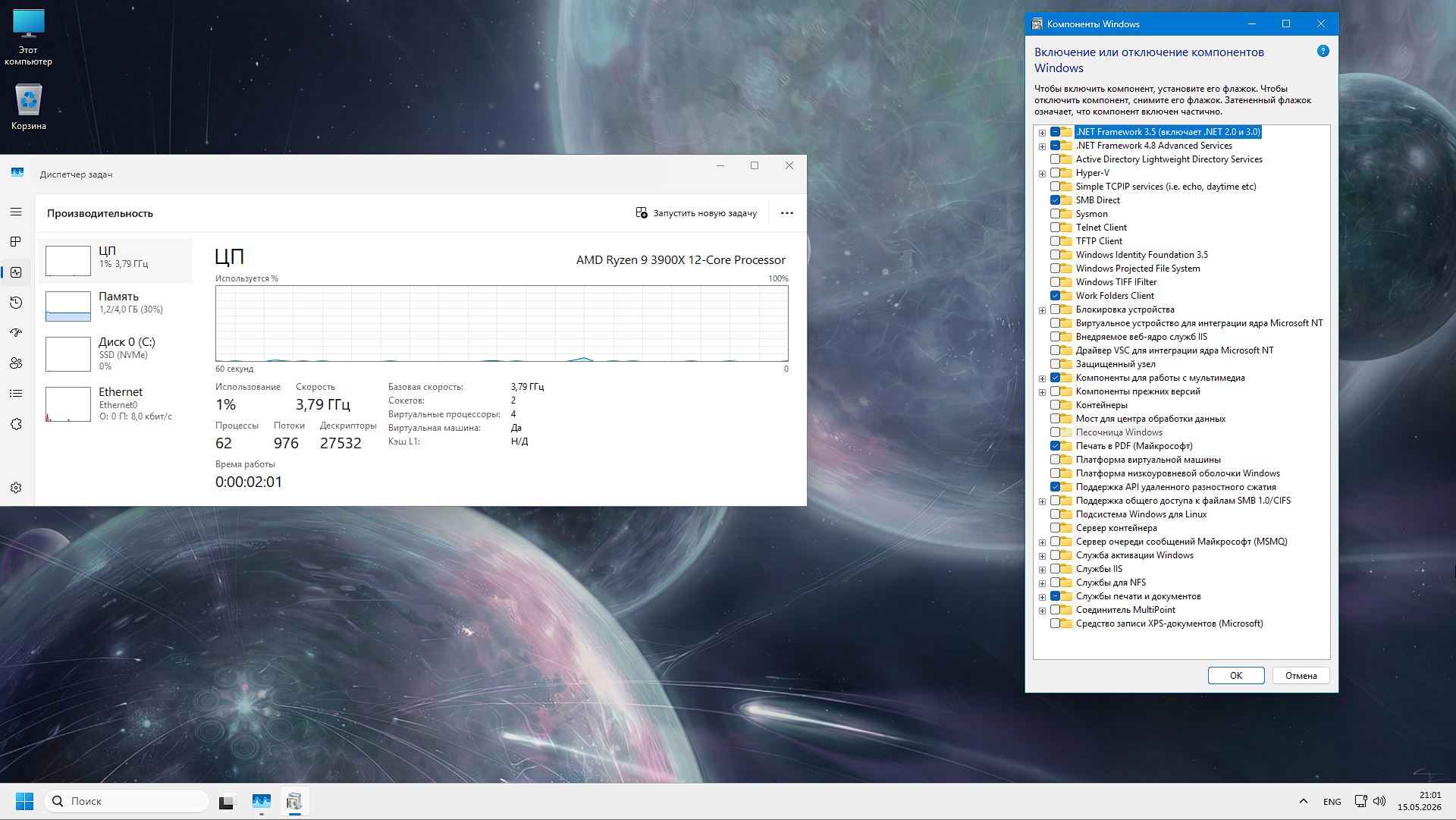Expand Компоненты прежних версий node
The width and height of the screenshot is (1456, 820).
click(x=1042, y=392)
